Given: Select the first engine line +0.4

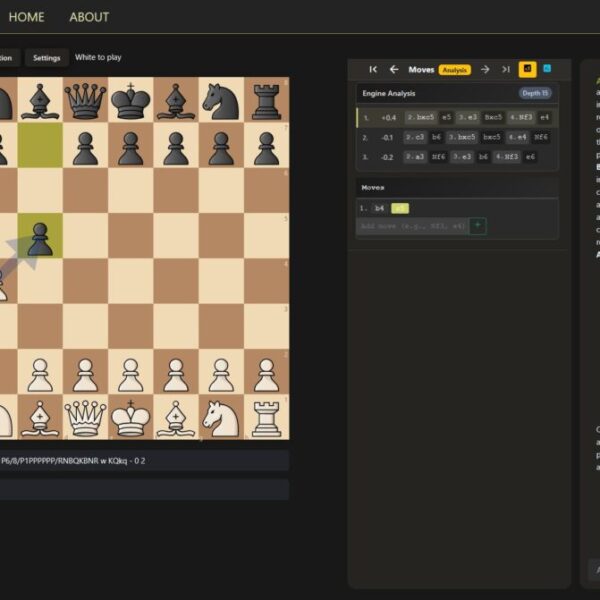Looking at the screenshot, I should pyautogui.click(x=388, y=117).
